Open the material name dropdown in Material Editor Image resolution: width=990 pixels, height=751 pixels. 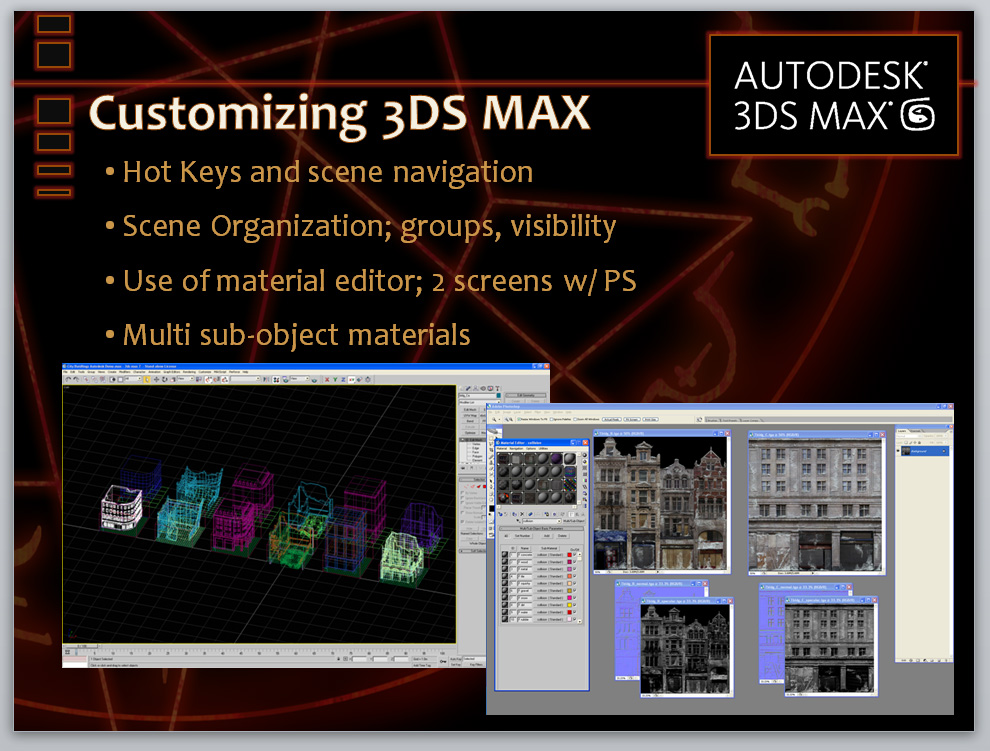tap(539, 521)
